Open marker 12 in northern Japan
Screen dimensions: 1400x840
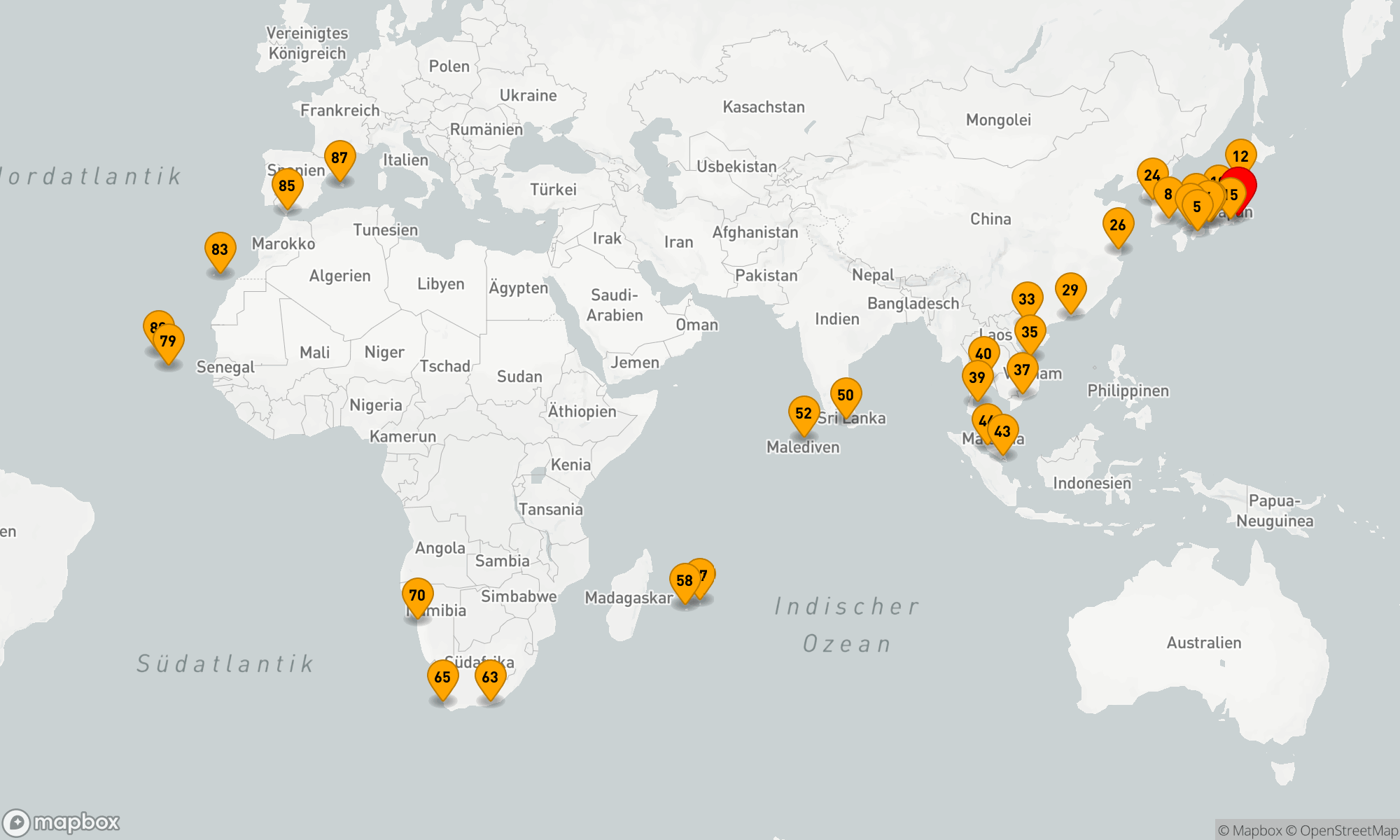(1240, 157)
